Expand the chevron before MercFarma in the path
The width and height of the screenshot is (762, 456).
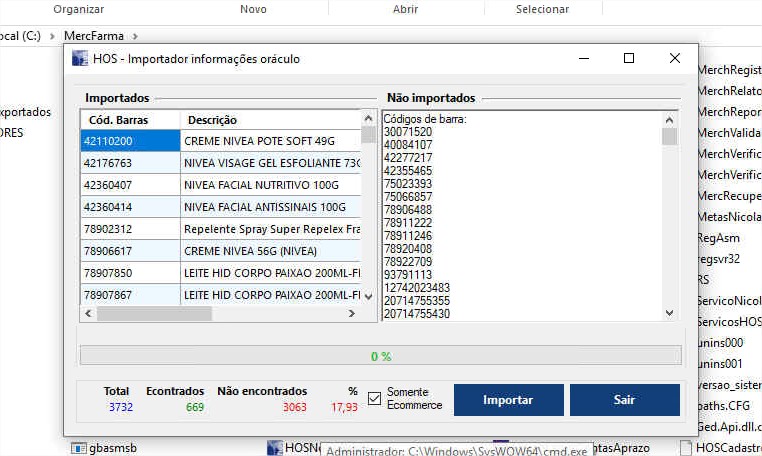(53, 36)
